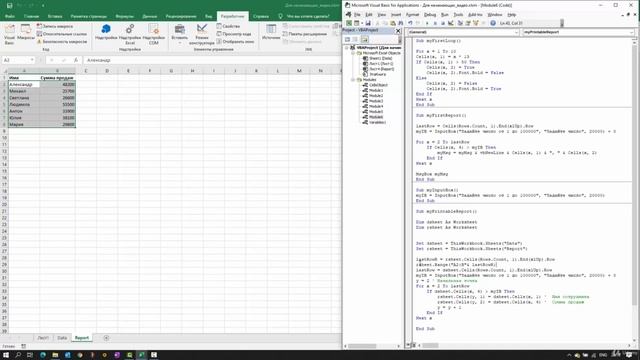Click View Microsoft Excel icon in VBA toolbar
640x360 pixels.
click(x=349, y=23)
